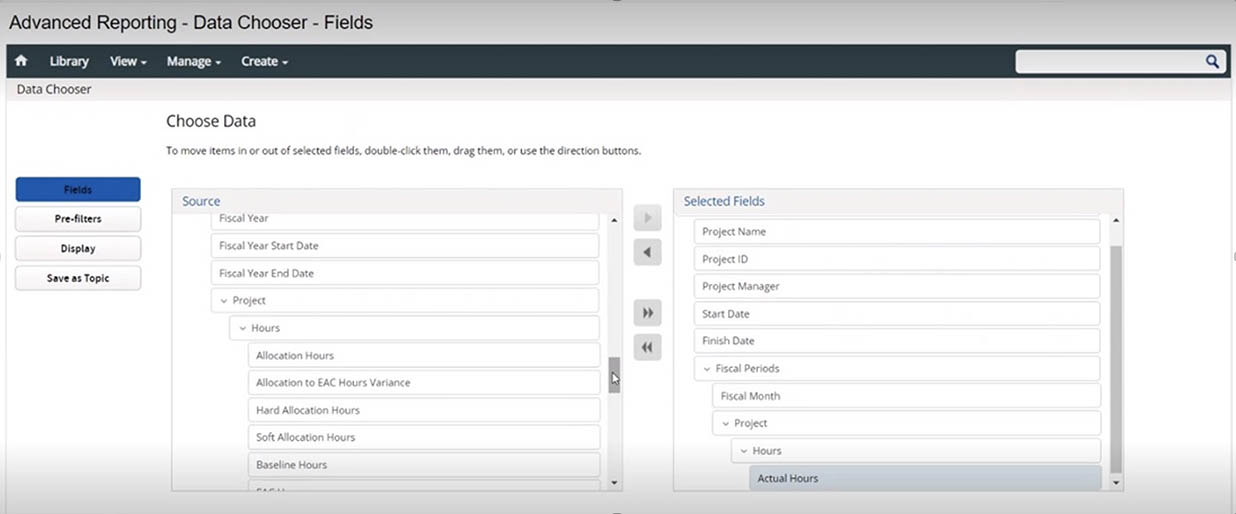Viewport: 1236px width, 514px height.
Task: Click Selected Fields scroll up arrow
Action: 1116,220
